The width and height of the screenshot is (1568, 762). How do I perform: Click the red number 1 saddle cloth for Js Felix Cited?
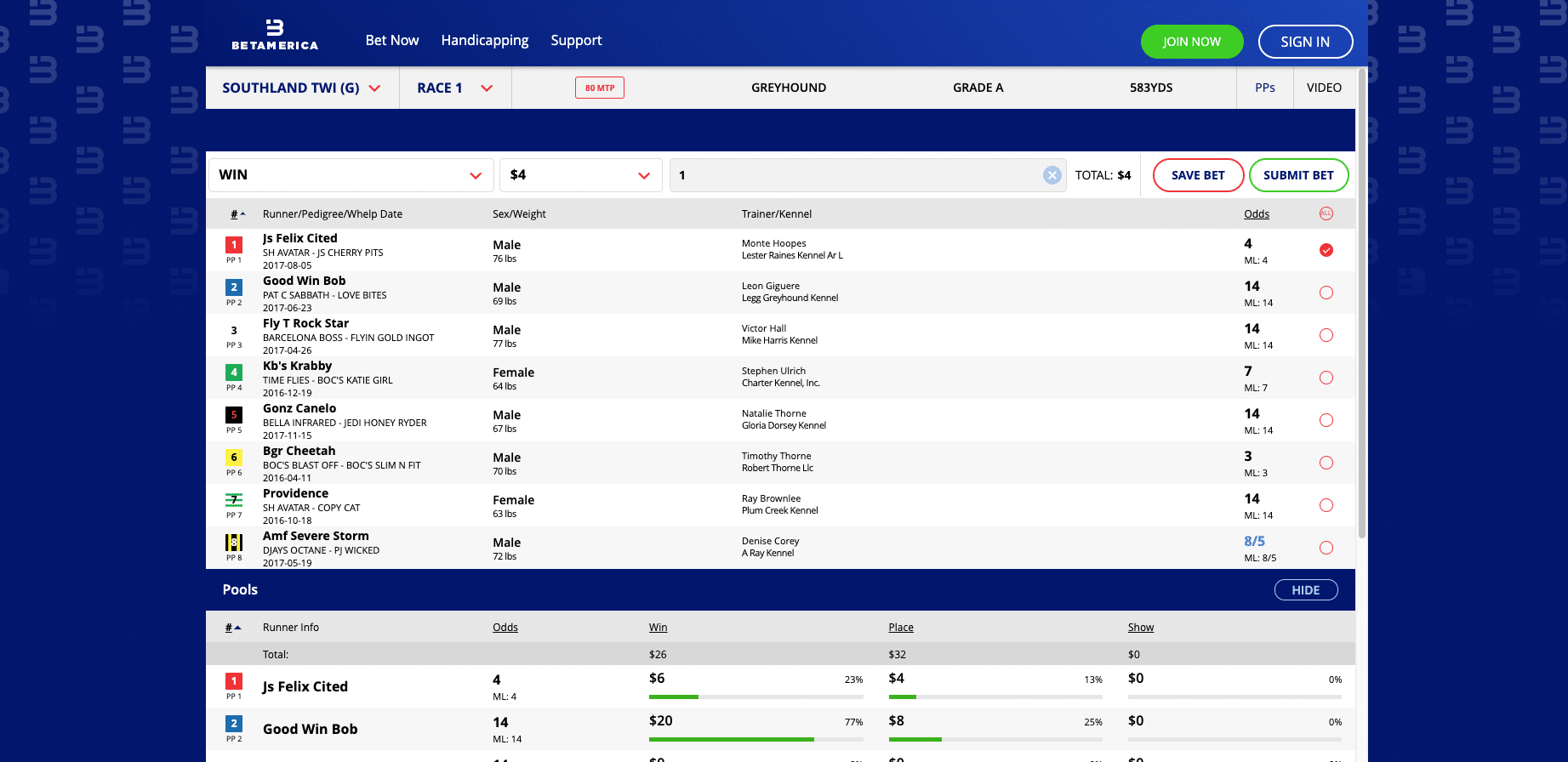coord(234,245)
